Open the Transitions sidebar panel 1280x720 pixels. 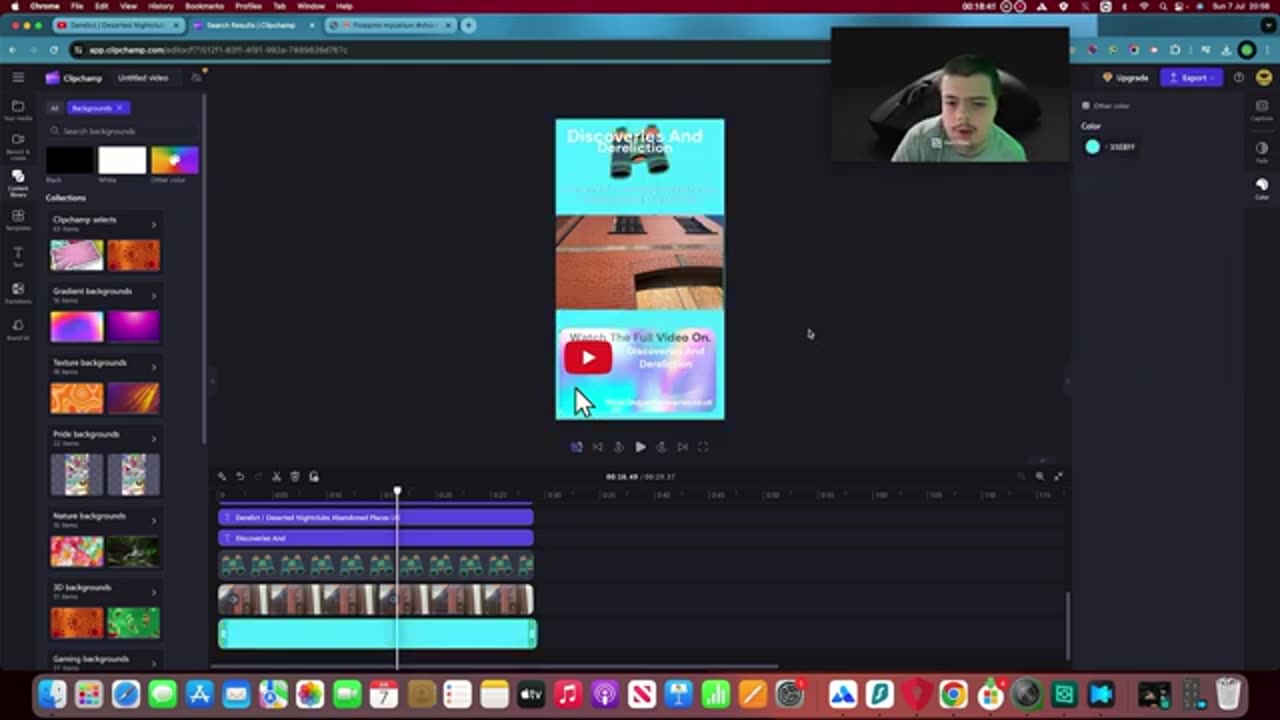click(18, 292)
